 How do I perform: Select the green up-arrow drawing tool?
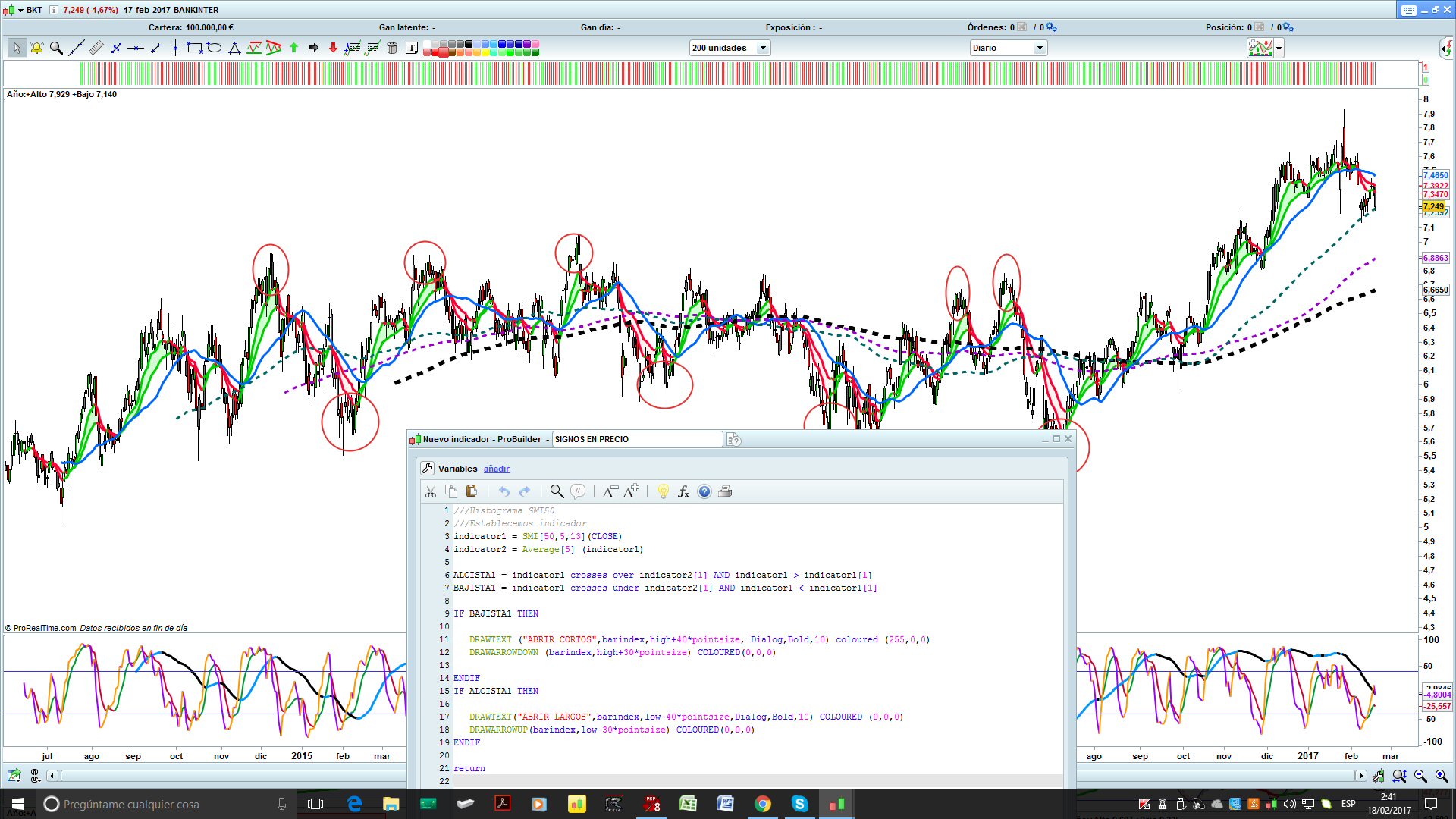click(293, 48)
